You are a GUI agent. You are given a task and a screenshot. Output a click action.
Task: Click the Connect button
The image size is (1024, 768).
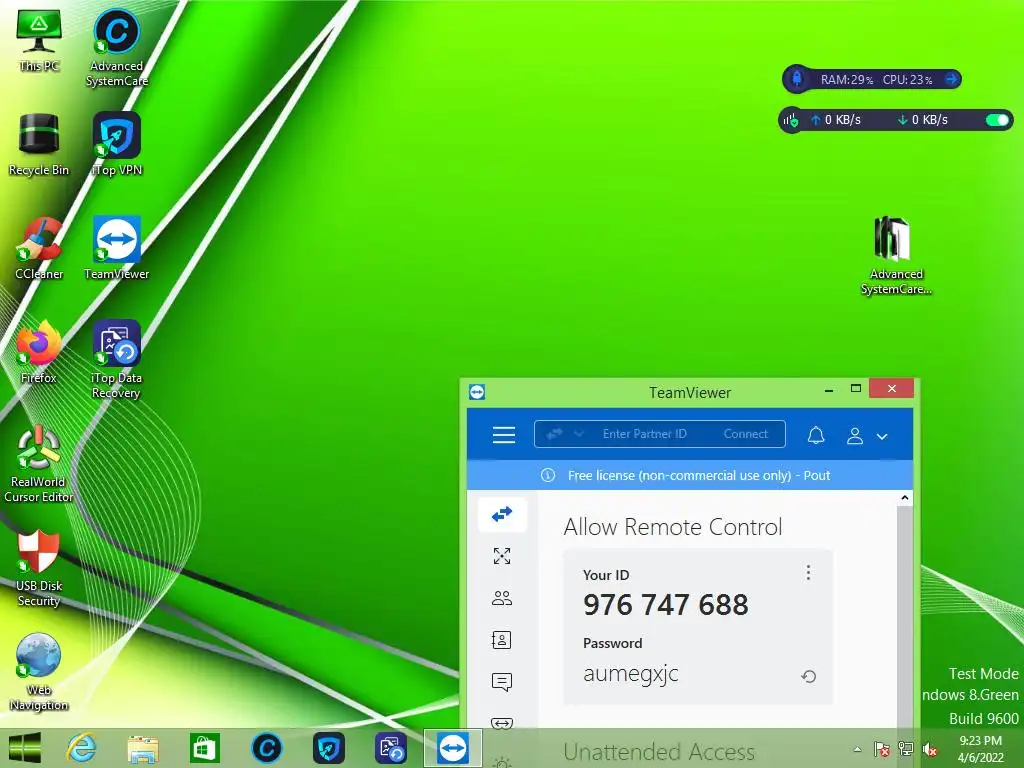click(746, 434)
